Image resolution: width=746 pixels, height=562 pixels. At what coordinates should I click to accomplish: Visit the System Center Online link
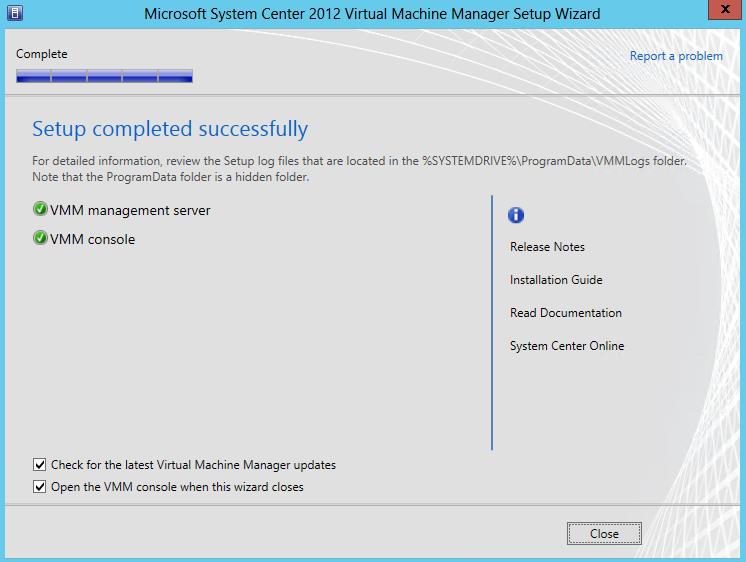(567, 346)
